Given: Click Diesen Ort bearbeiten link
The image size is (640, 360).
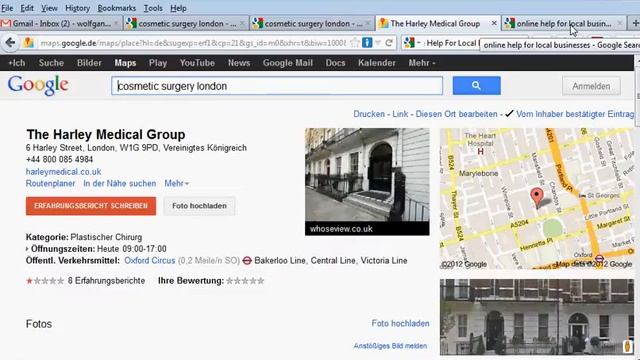Looking at the screenshot, I should [x=456, y=114].
